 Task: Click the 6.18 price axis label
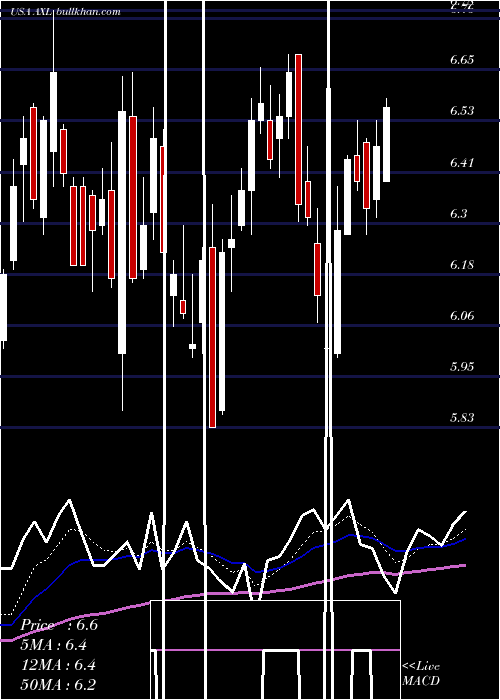pyautogui.click(x=462, y=265)
